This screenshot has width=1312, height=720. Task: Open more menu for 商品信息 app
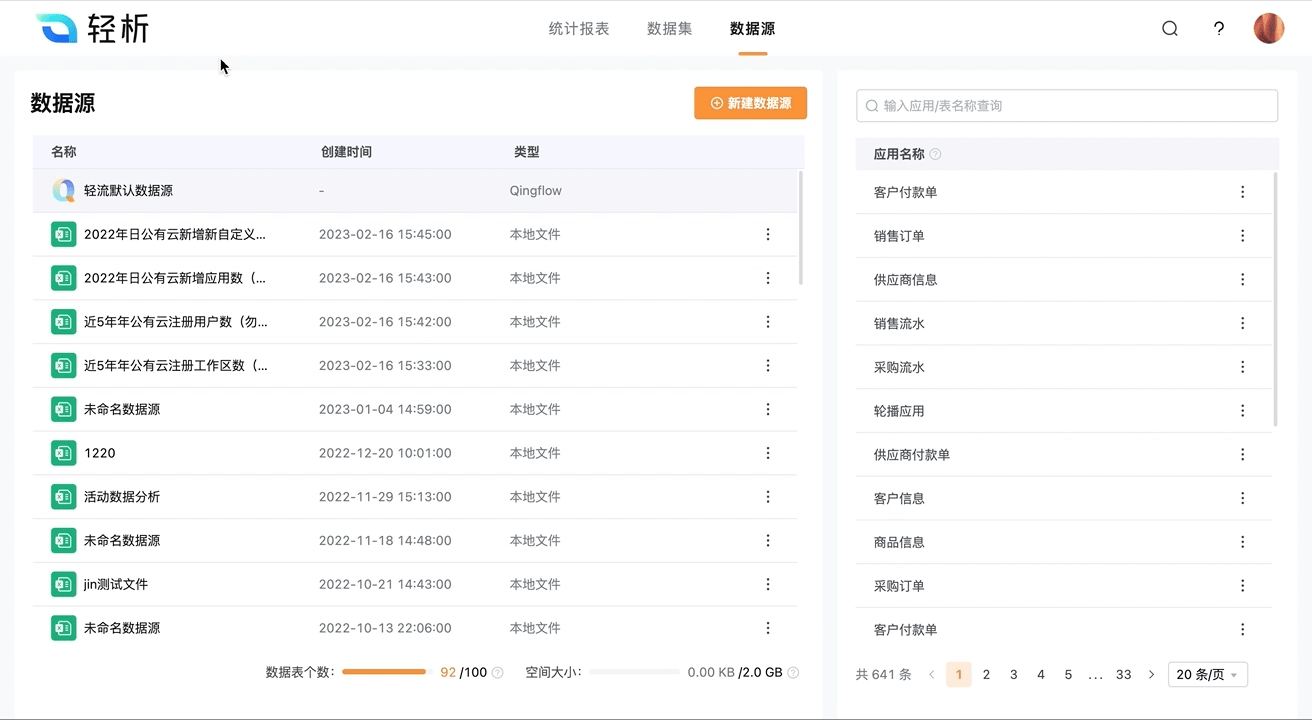[1243, 542]
